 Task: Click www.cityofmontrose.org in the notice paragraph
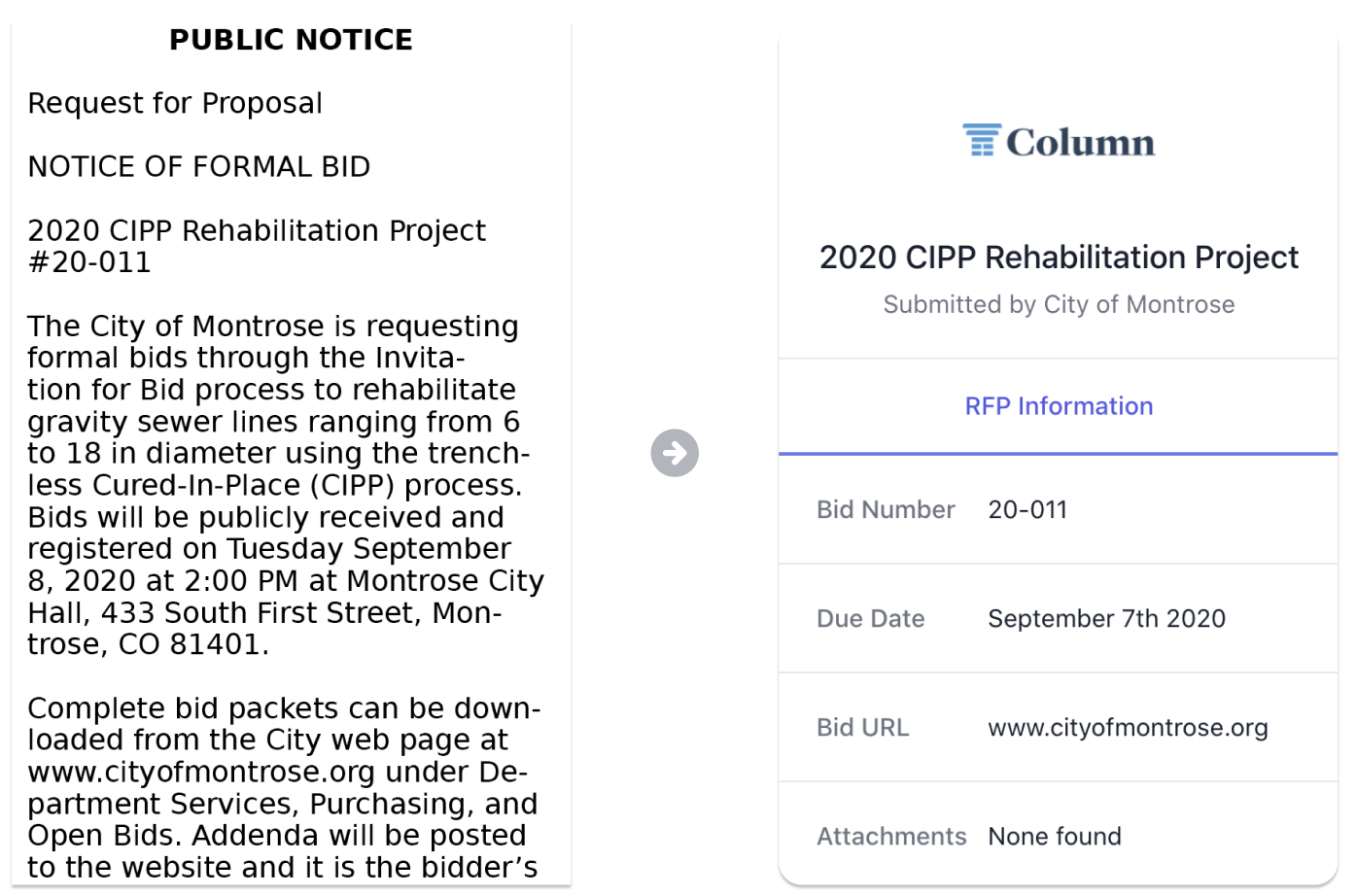tap(201, 773)
